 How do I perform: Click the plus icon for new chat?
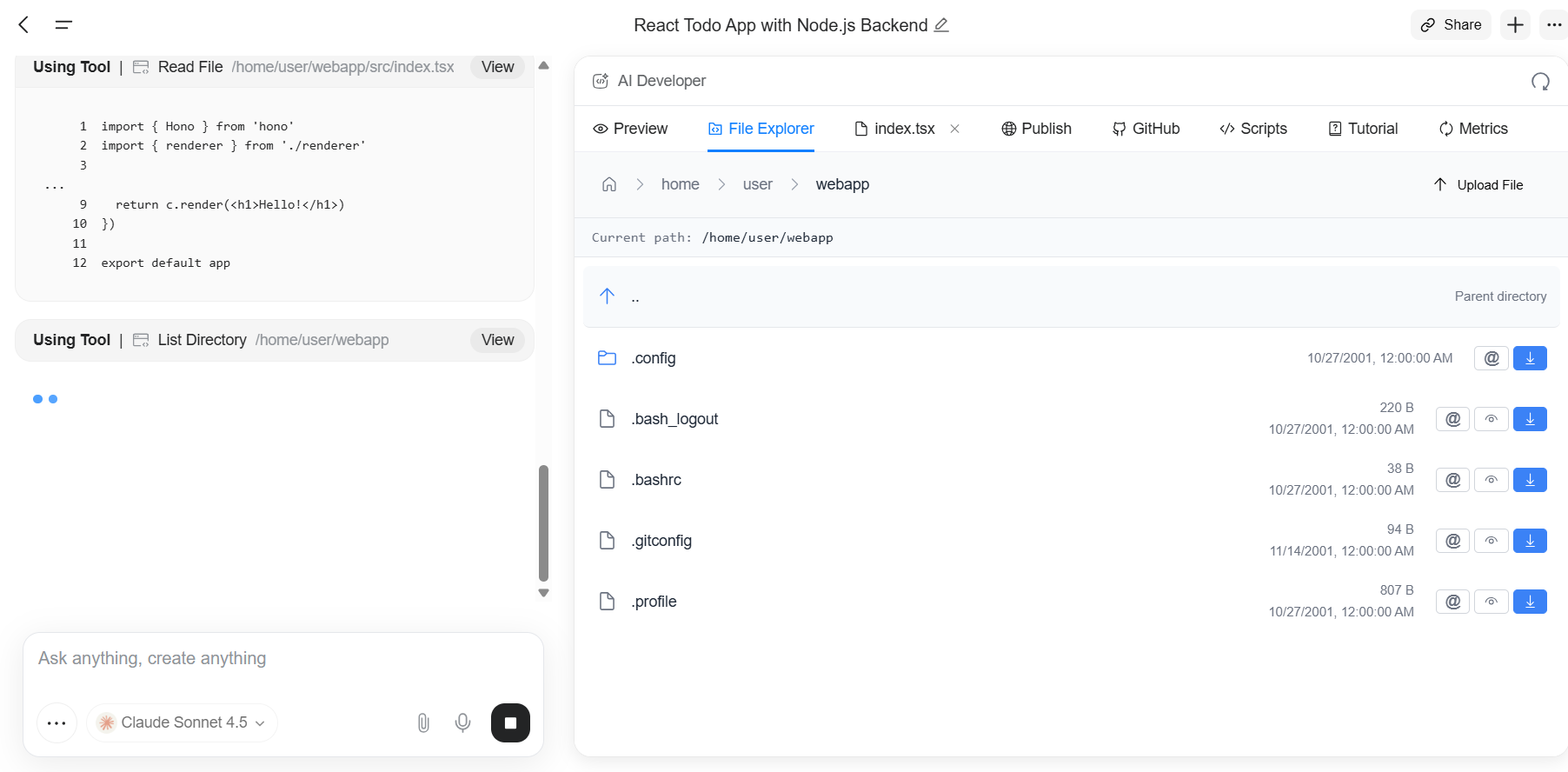pos(1515,25)
